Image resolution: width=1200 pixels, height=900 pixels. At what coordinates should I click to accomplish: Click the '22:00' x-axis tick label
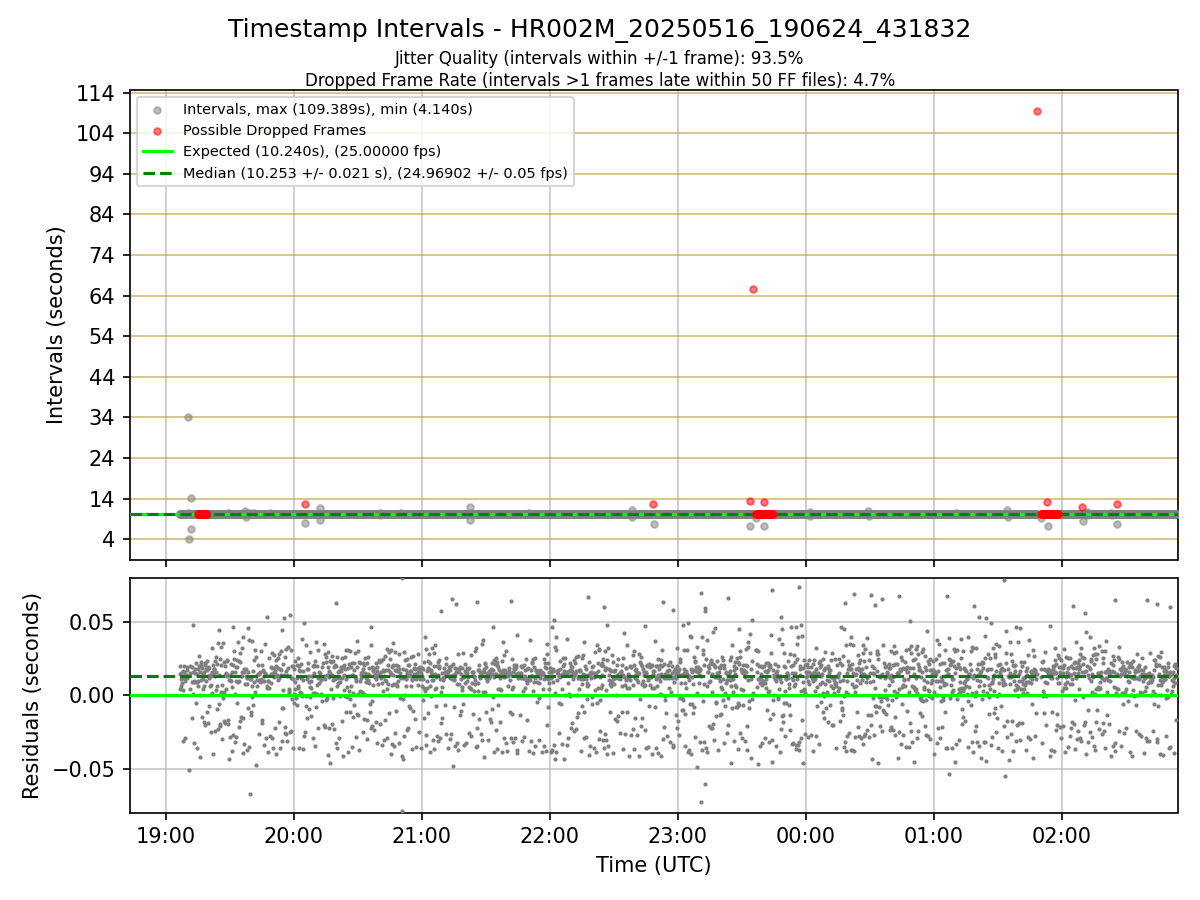coord(550,835)
